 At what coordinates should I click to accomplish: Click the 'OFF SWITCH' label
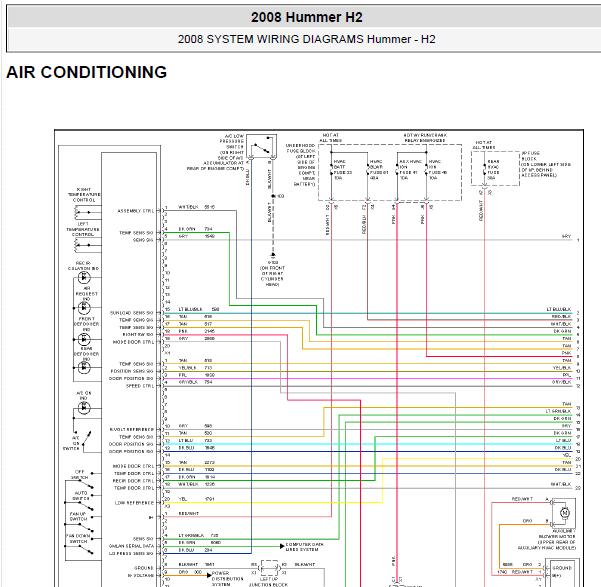80,475
